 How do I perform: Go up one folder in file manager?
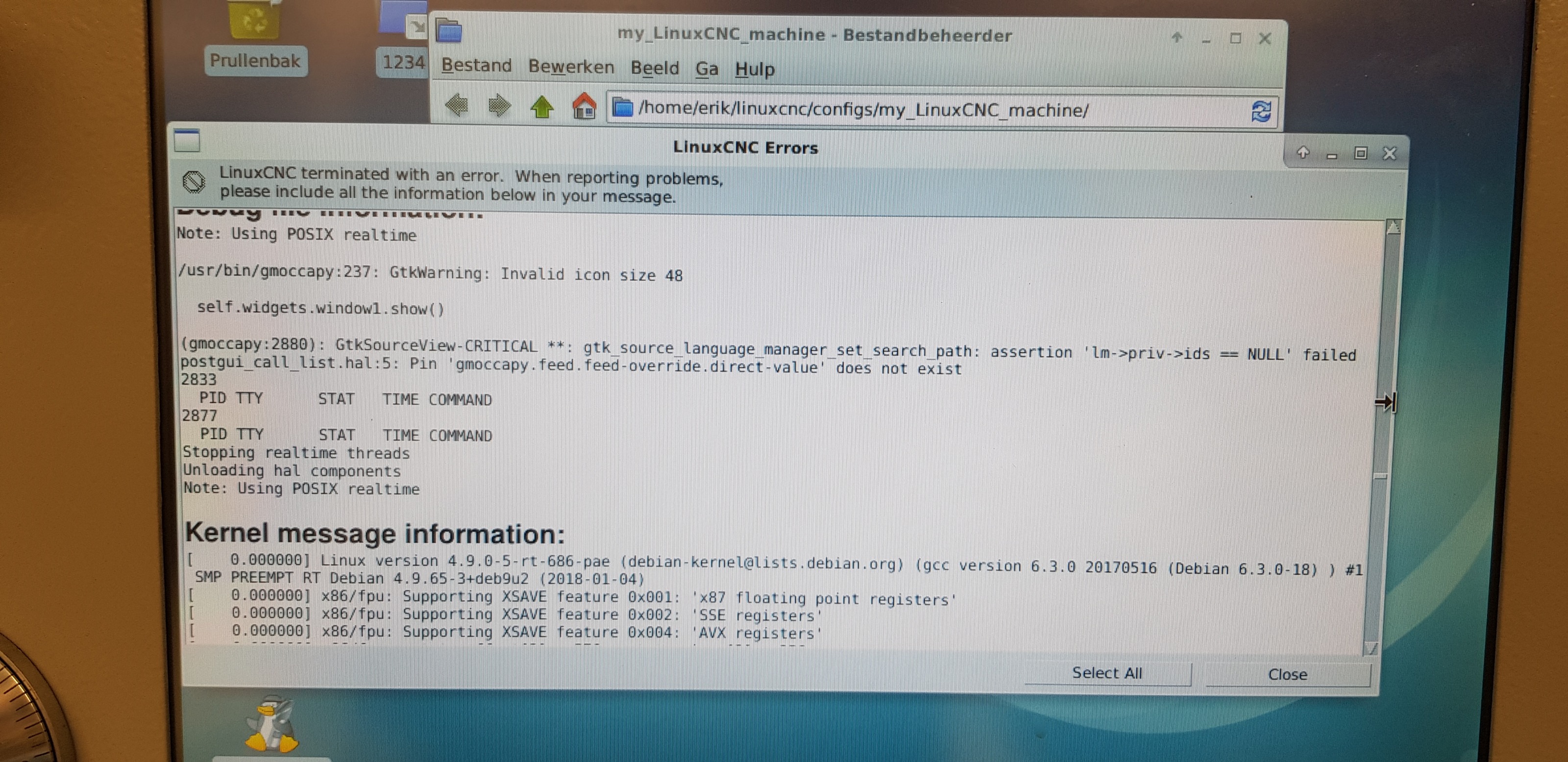point(541,106)
